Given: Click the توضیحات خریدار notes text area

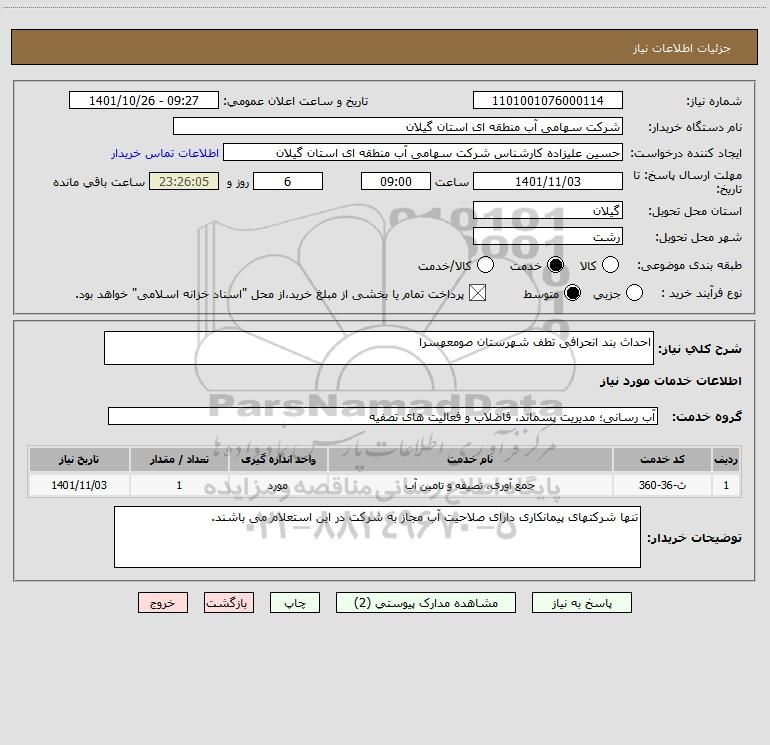Looking at the screenshot, I should tap(377, 537).
